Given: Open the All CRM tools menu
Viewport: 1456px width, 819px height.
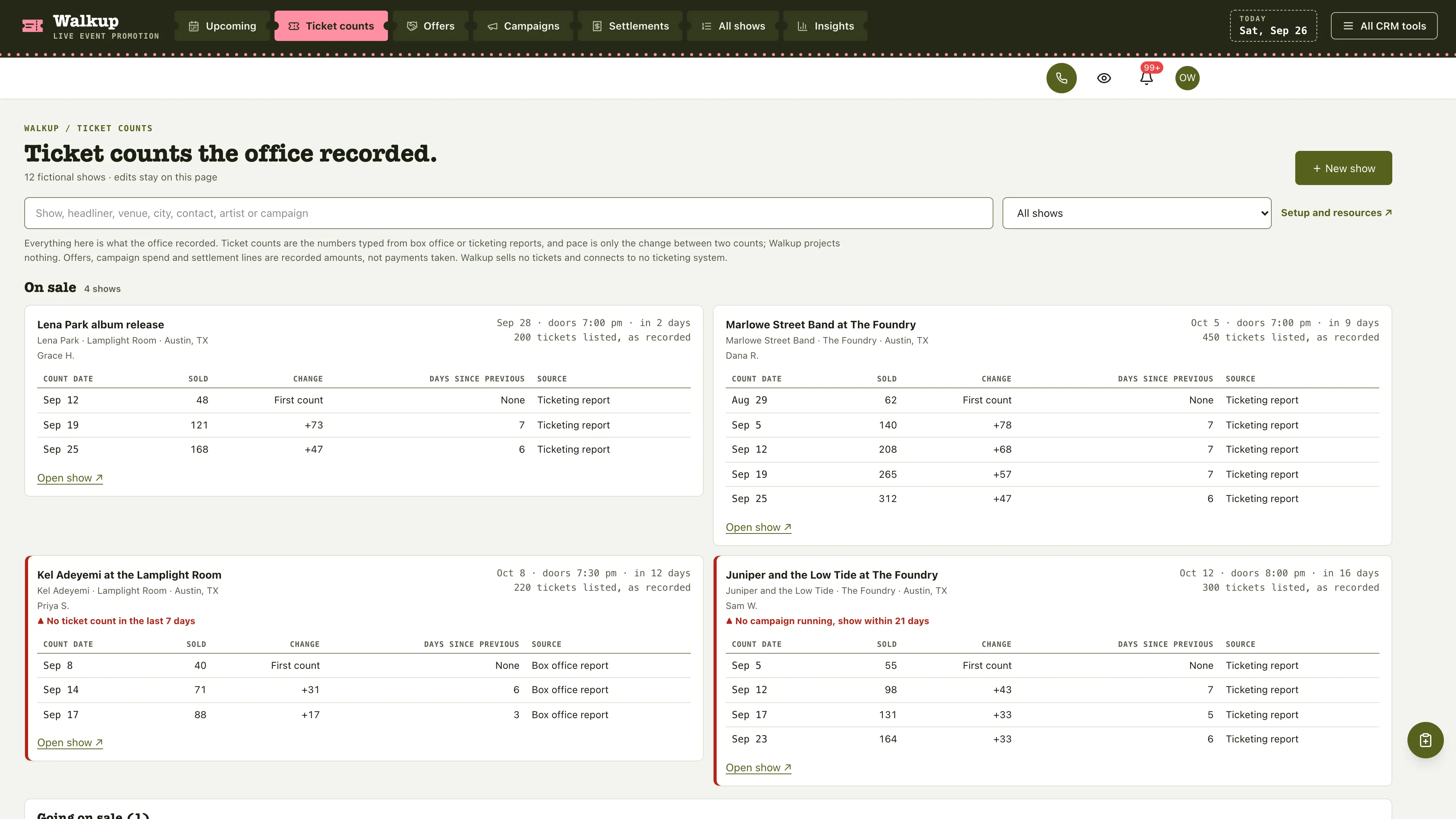Looking at the screenshot, I should (1384, 26).
